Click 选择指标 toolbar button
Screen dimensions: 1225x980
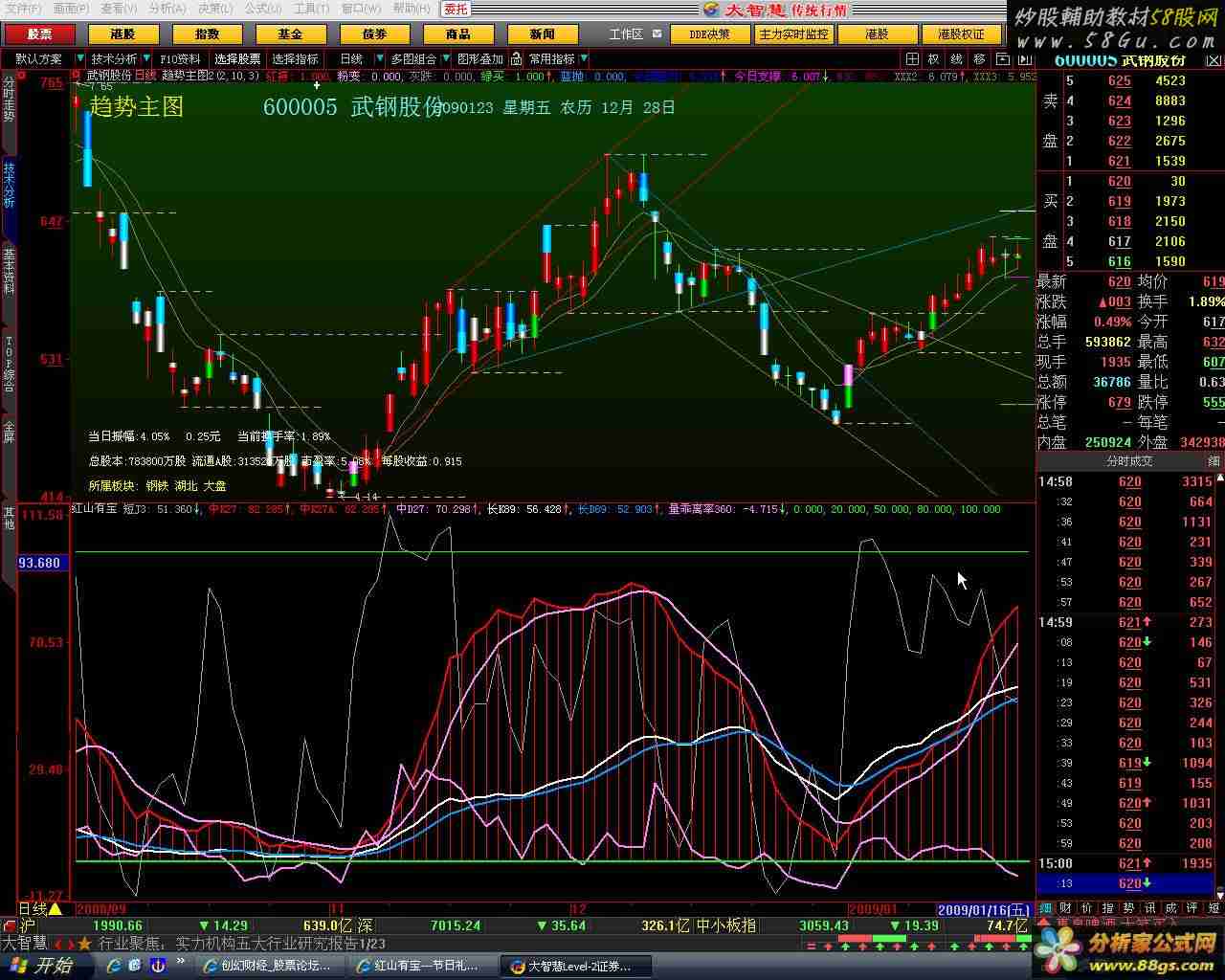[295, 59]
